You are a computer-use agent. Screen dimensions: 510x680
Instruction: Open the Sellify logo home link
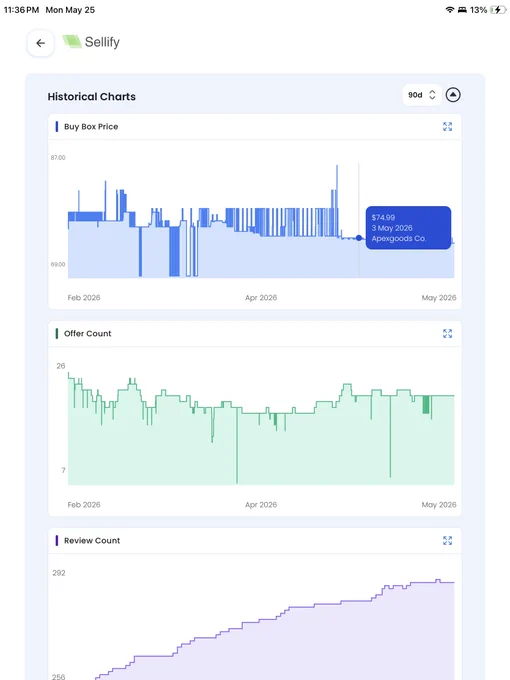pos(92,42)
